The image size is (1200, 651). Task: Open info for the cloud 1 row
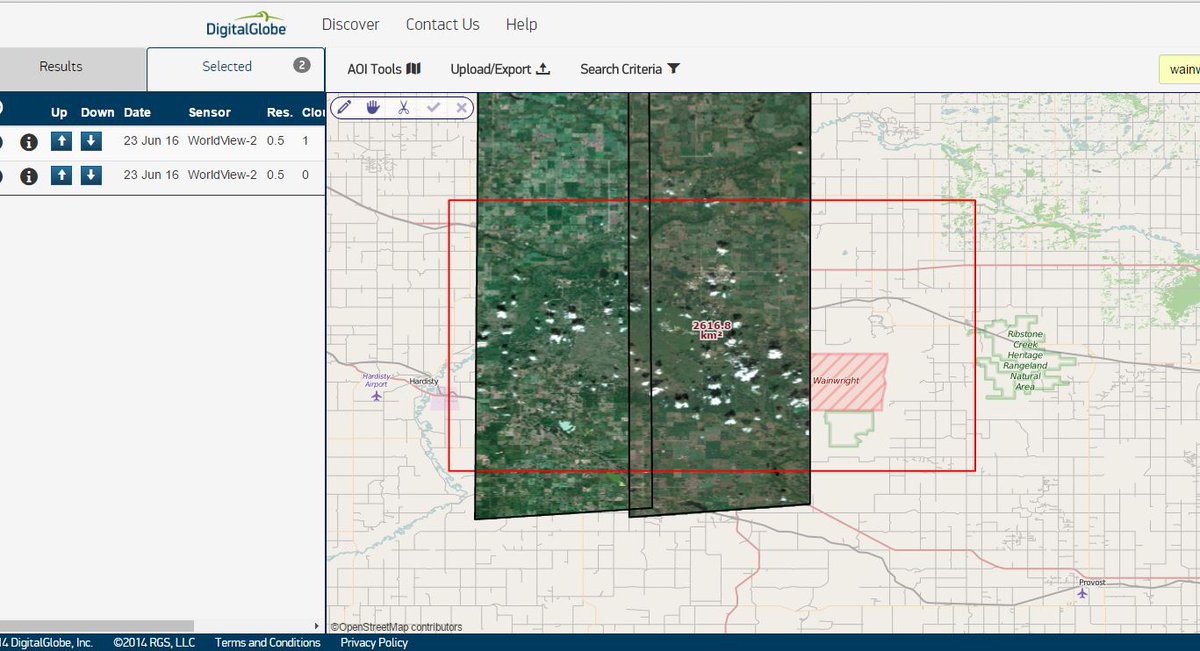coord(29,141)
